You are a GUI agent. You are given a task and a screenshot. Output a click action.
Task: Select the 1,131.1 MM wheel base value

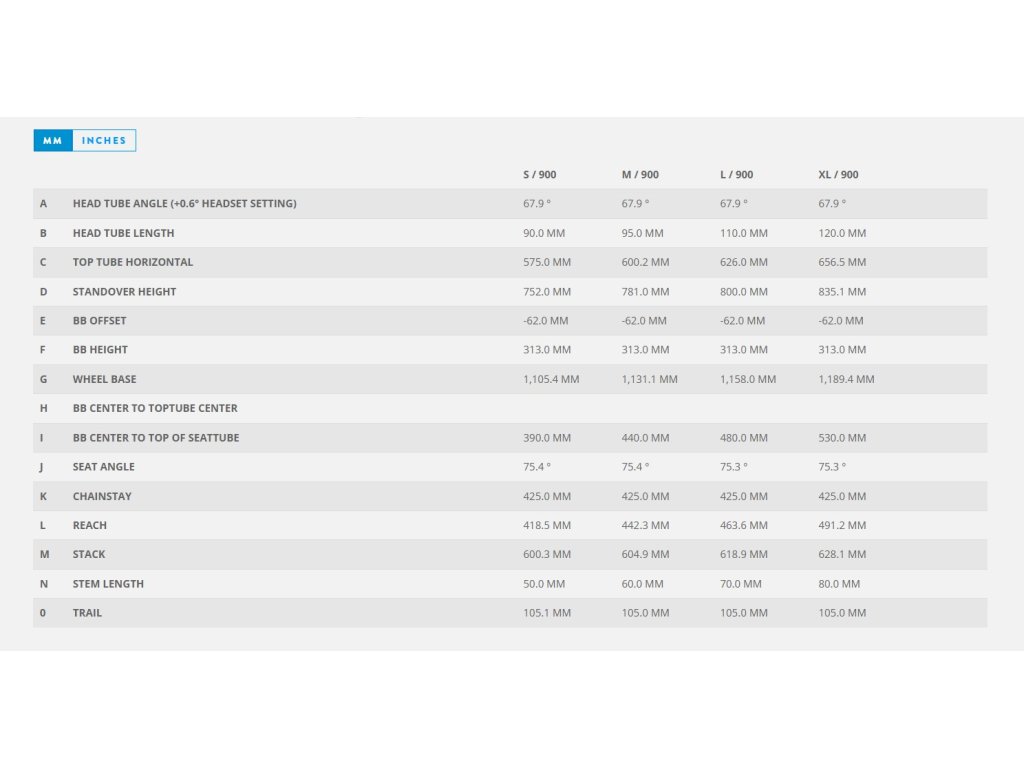coord(650,379)
